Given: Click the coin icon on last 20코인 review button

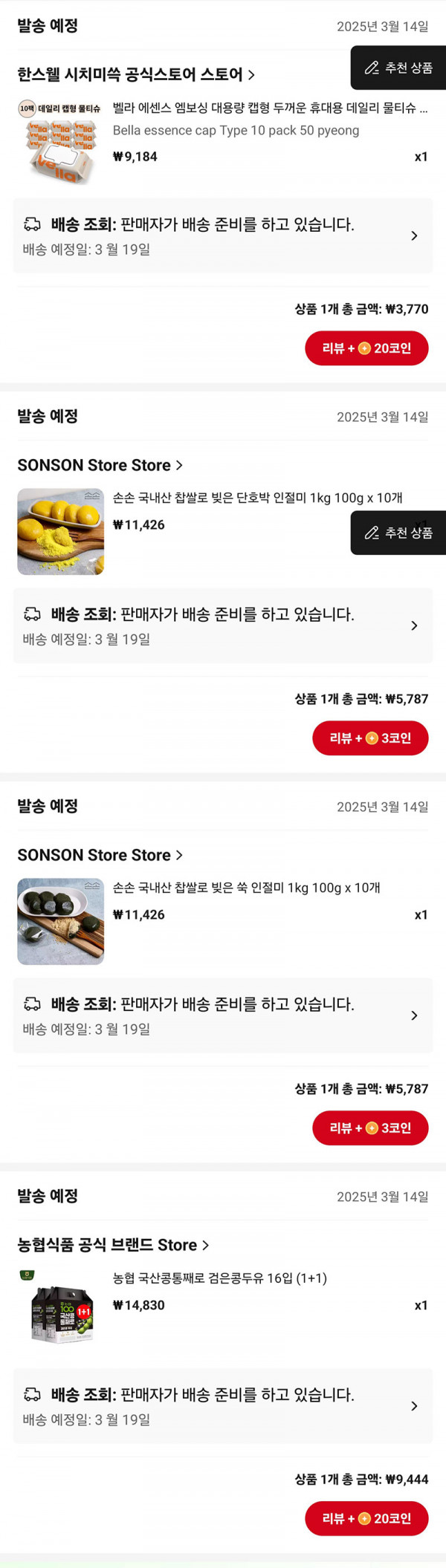Looking at the screenshot, I should pos(364,1519).
